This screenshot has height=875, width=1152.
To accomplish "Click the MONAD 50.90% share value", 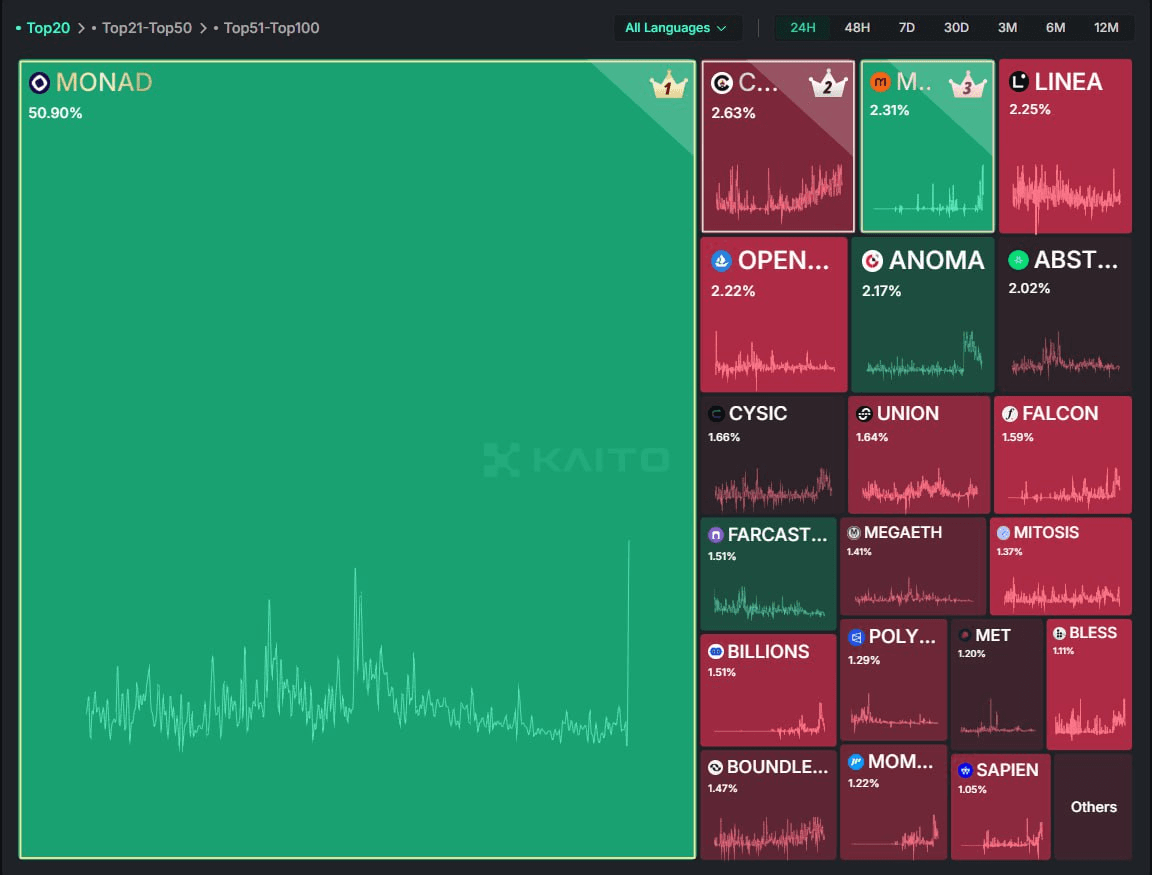I will click(55, 113).
